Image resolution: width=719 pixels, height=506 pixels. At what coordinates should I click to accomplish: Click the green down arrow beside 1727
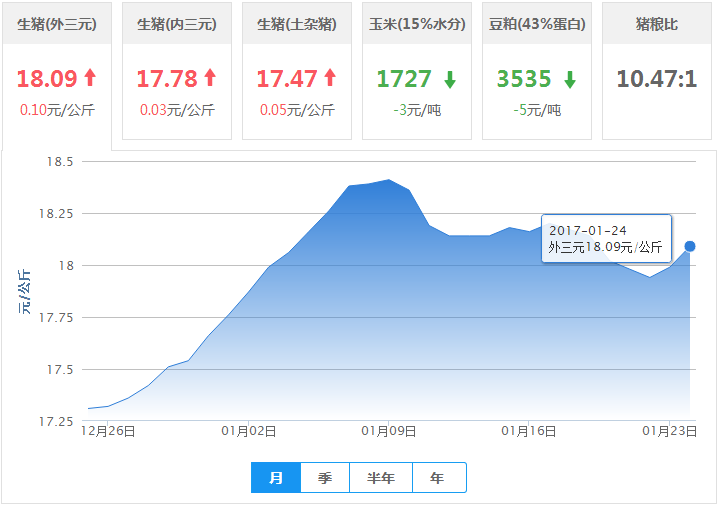(x=450, y=79)
